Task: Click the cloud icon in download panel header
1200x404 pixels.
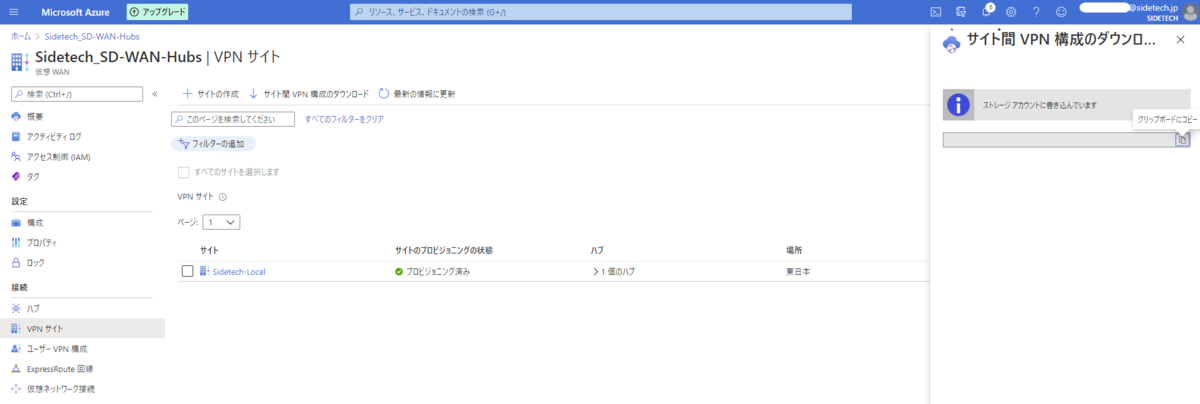Action: pyautogui.click(x=951, y=42)
